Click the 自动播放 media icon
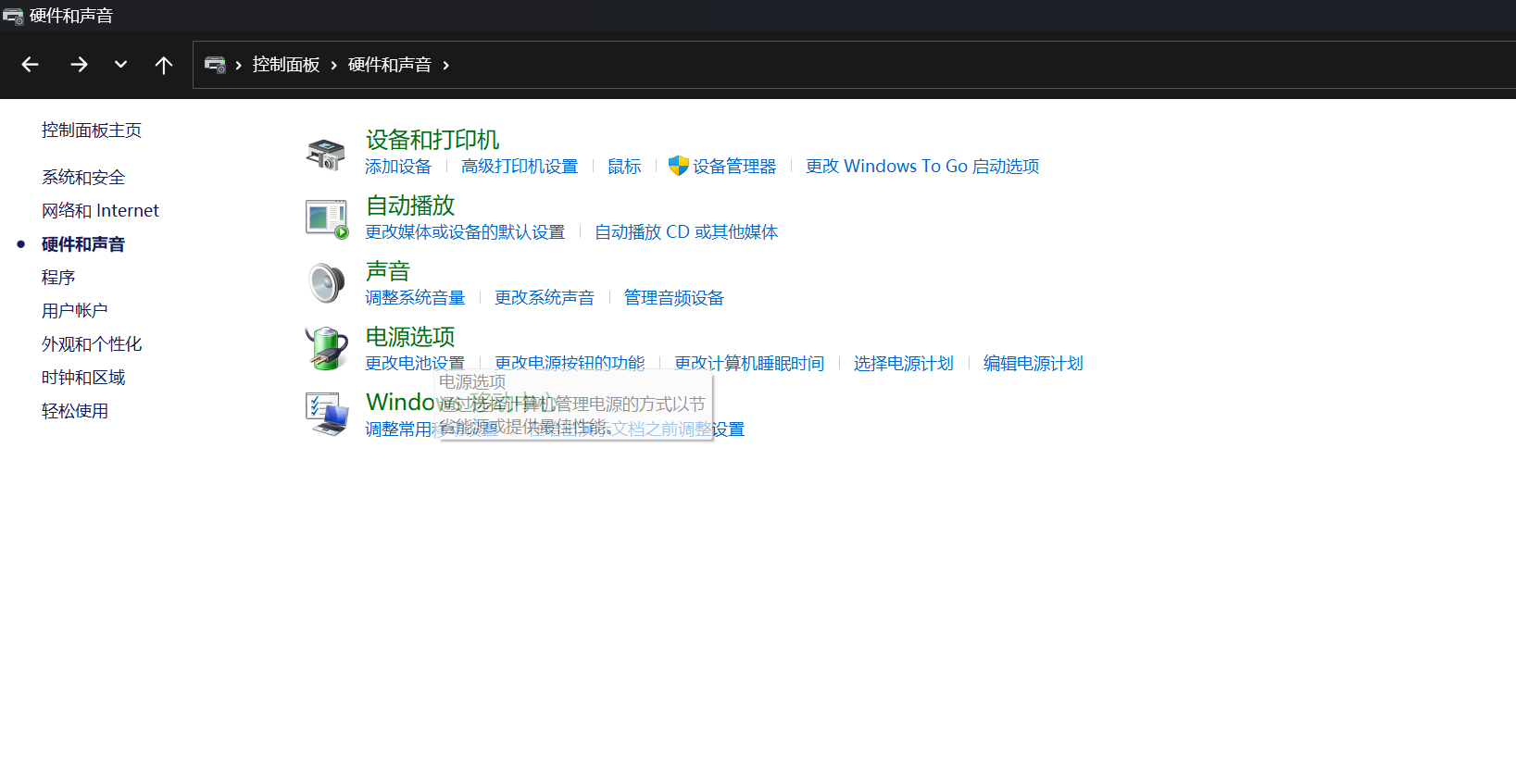 [x=326, y=218]
